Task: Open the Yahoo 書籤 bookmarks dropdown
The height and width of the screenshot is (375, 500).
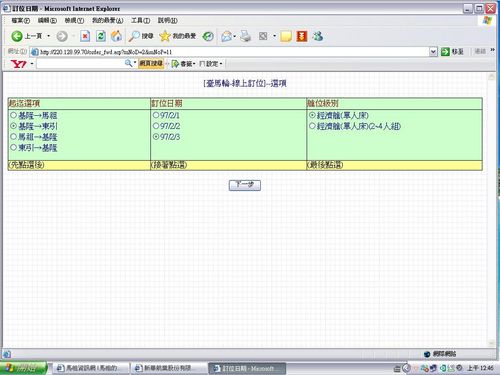Action: point(184,64)
